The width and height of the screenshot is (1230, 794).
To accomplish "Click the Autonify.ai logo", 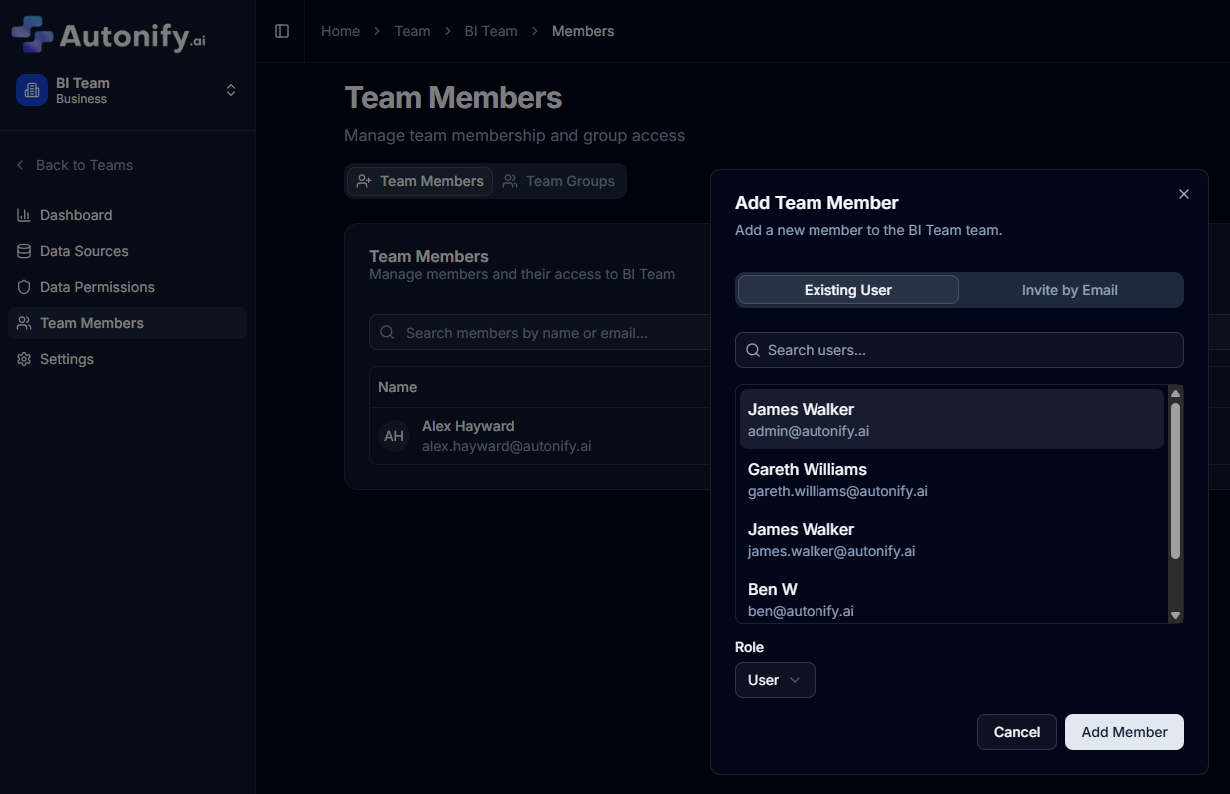I will (x=108, y=35).
